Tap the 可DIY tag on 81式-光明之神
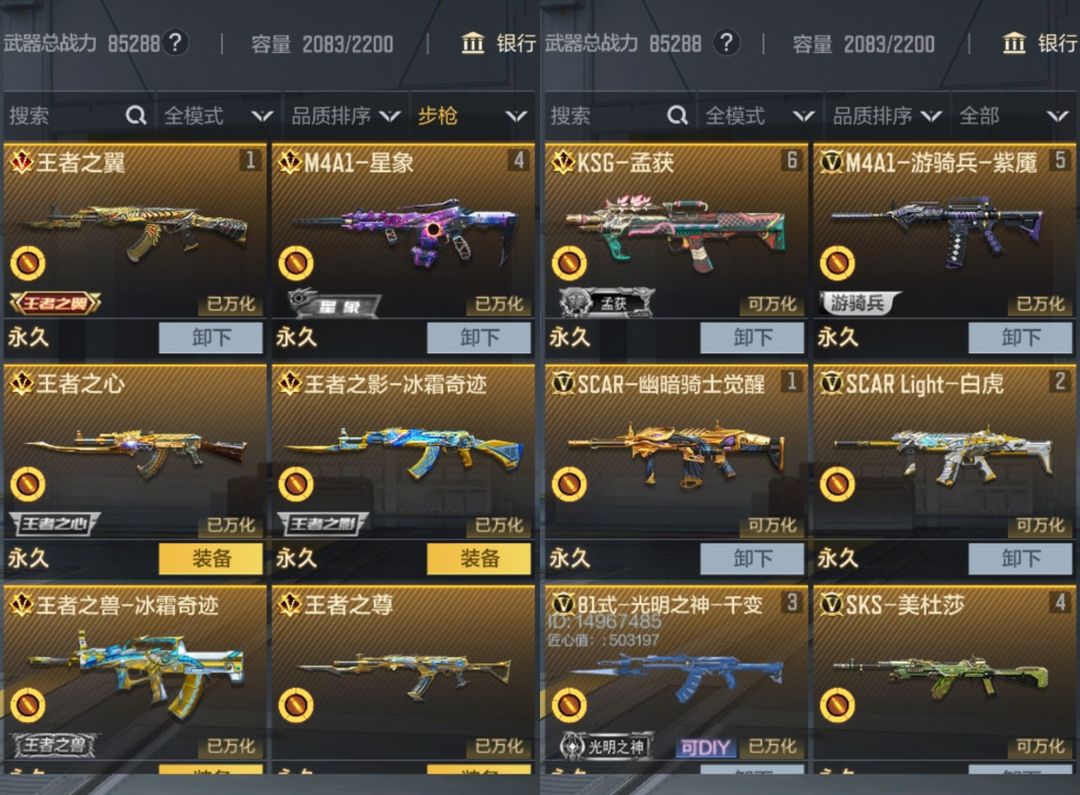This screenshot has height=795, width=1080. [706, 747]
